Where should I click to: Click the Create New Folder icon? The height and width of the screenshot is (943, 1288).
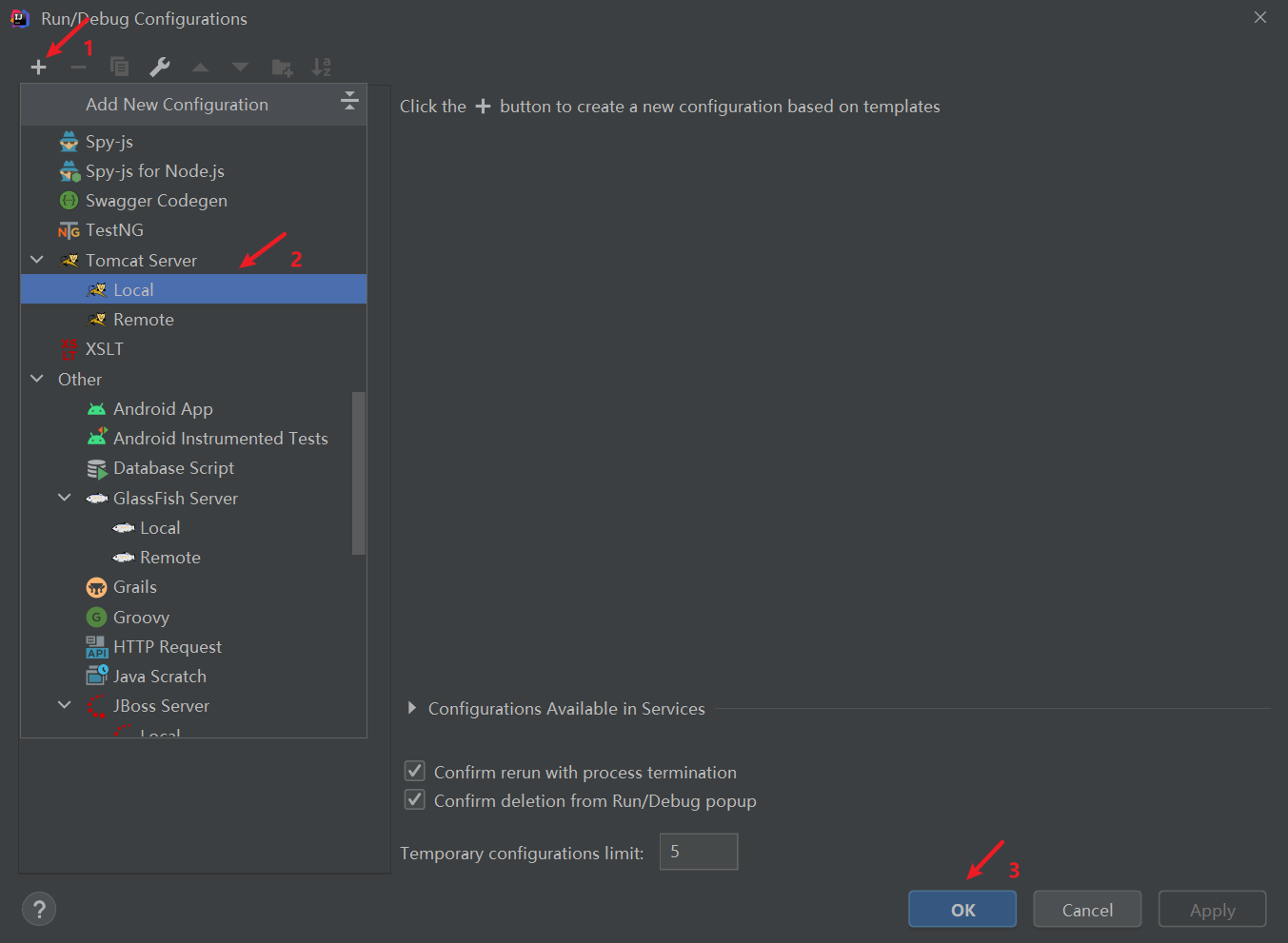(x=282, y=68)
